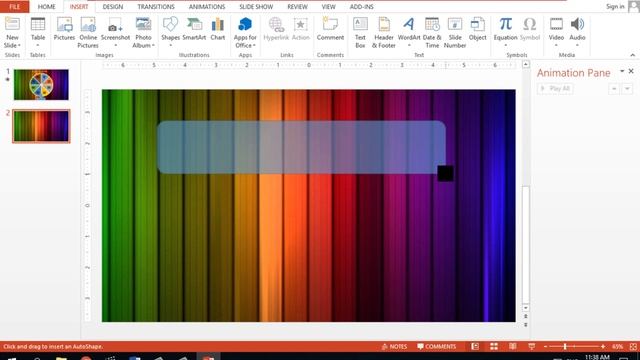Click Sign in link

click(615, 7)
